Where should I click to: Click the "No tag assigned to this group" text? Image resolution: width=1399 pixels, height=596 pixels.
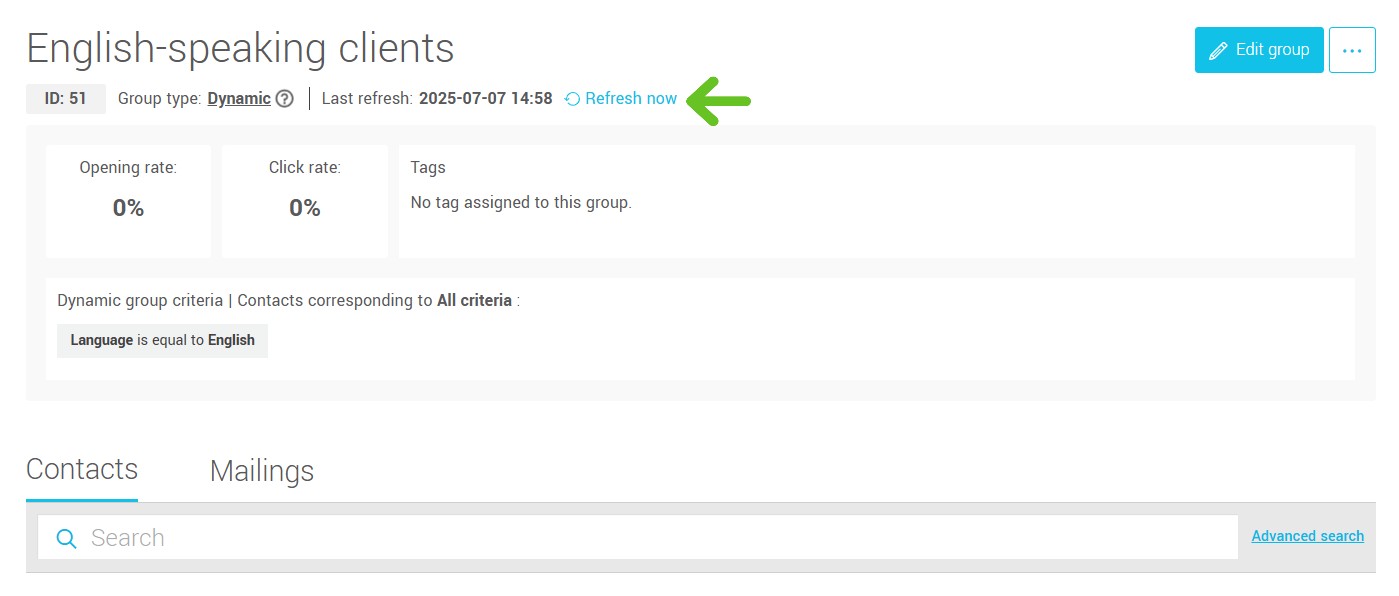pyautogui.click(x=521, y=203)
